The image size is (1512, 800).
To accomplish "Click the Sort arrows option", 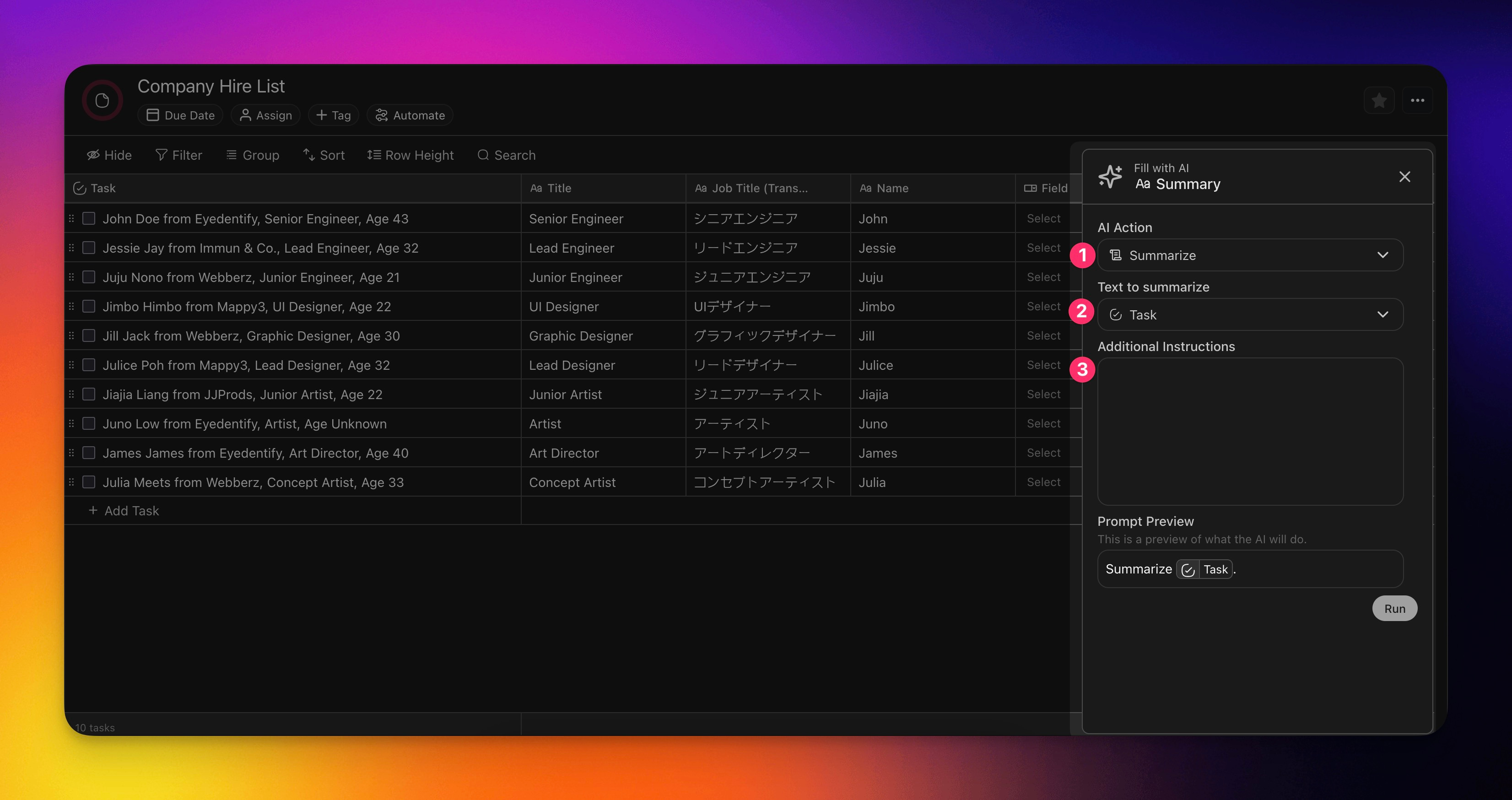I will pos(324,155).
